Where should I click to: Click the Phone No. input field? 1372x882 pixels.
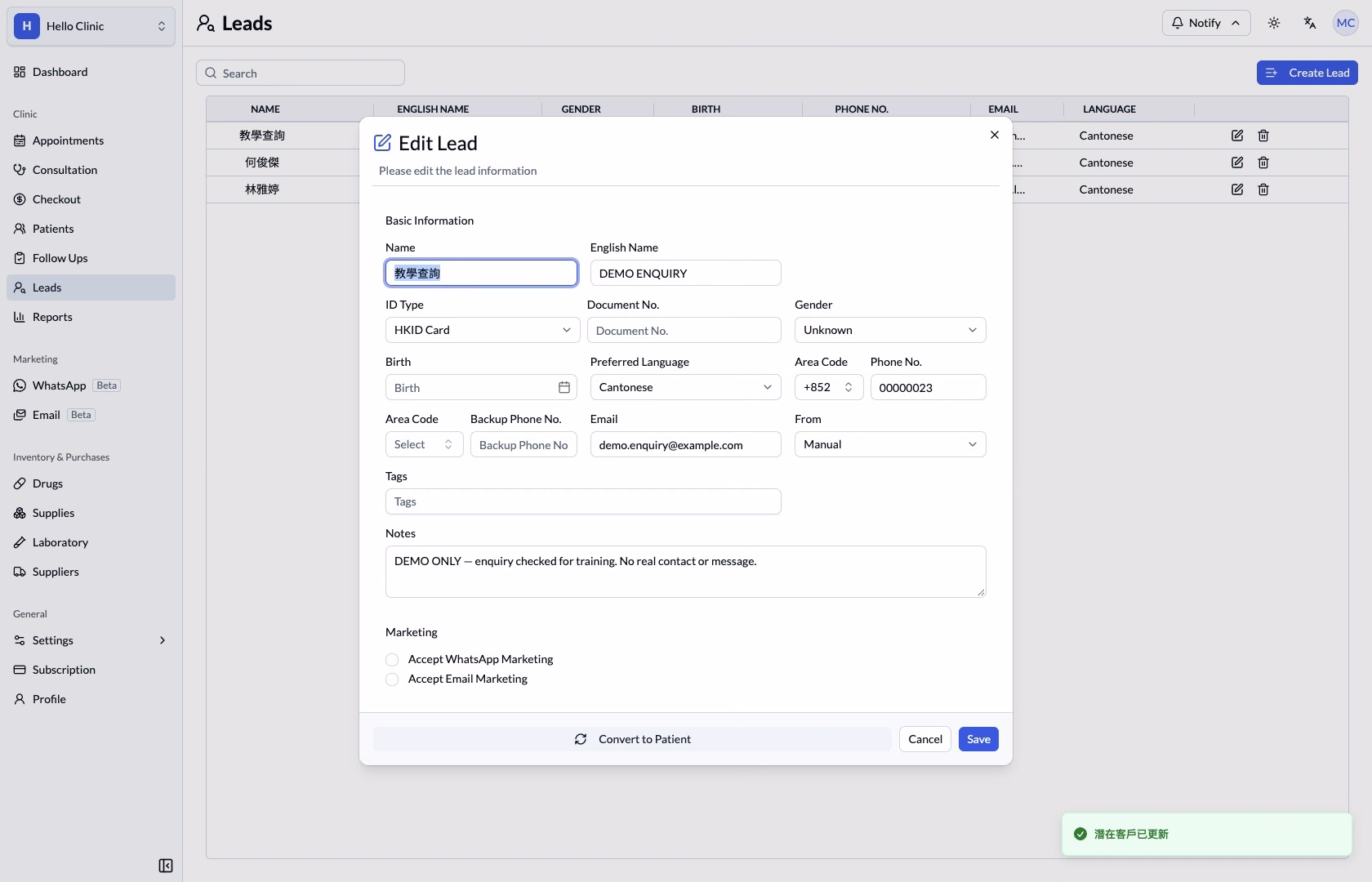929,387
